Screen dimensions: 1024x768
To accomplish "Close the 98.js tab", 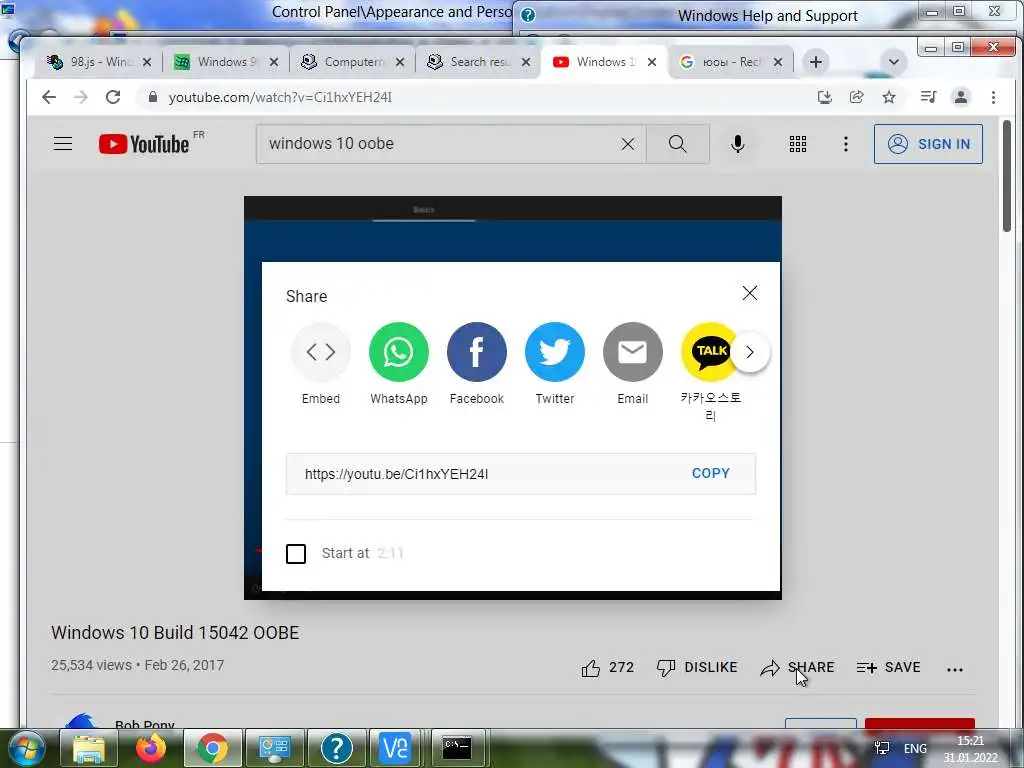I will pyautogui.click(x=147, y=62).
